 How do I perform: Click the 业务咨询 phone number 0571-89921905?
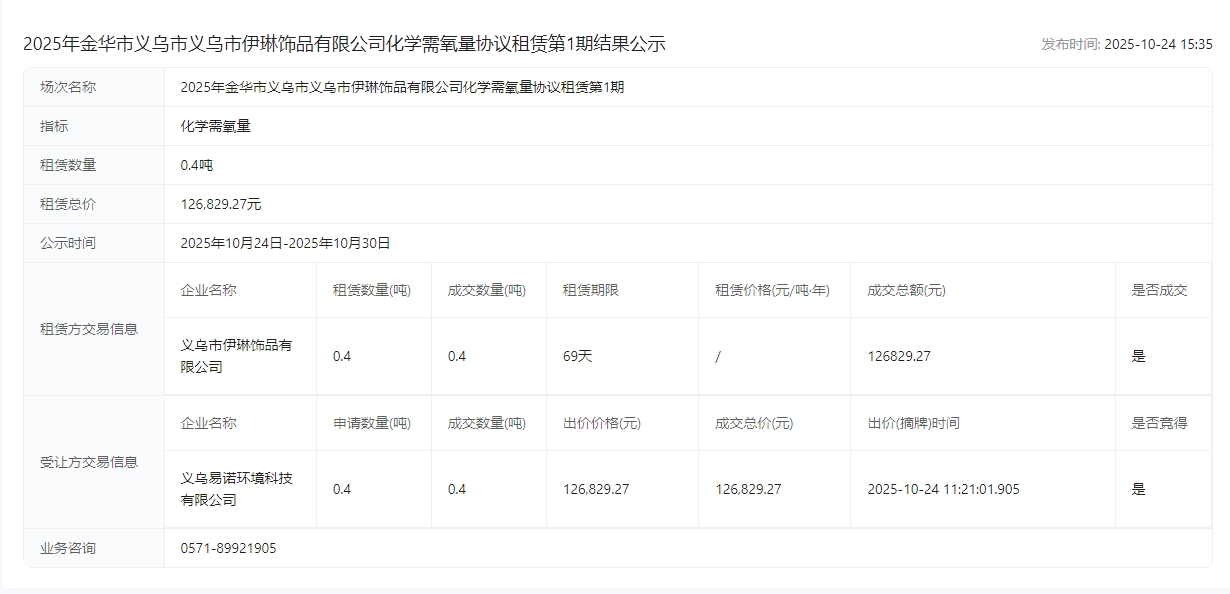point(229,548)
